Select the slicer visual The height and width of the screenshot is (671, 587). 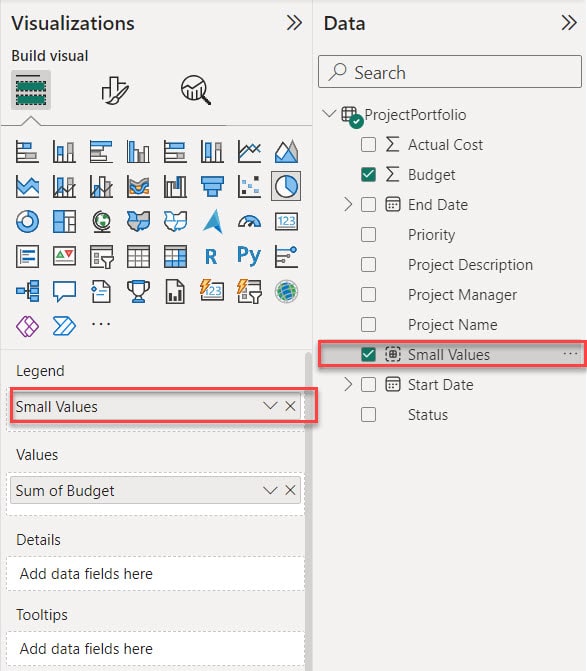coord(101,256)
